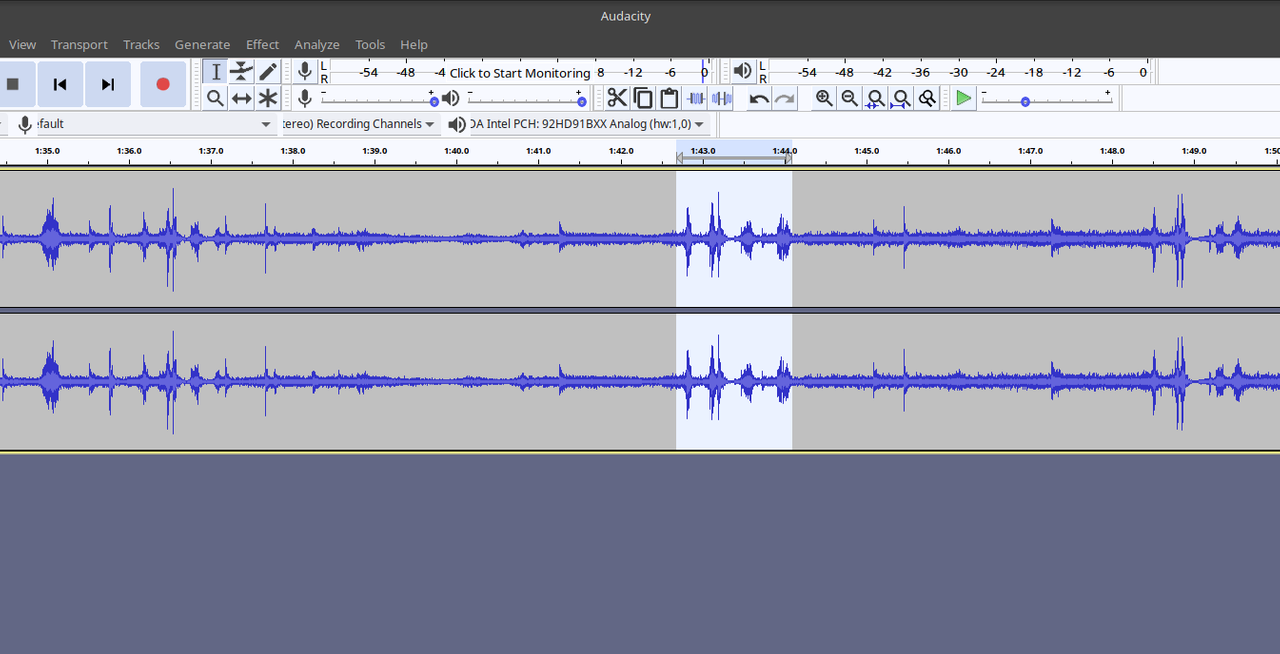
Task: Open the Analyze menu
Action: point(317,44)
